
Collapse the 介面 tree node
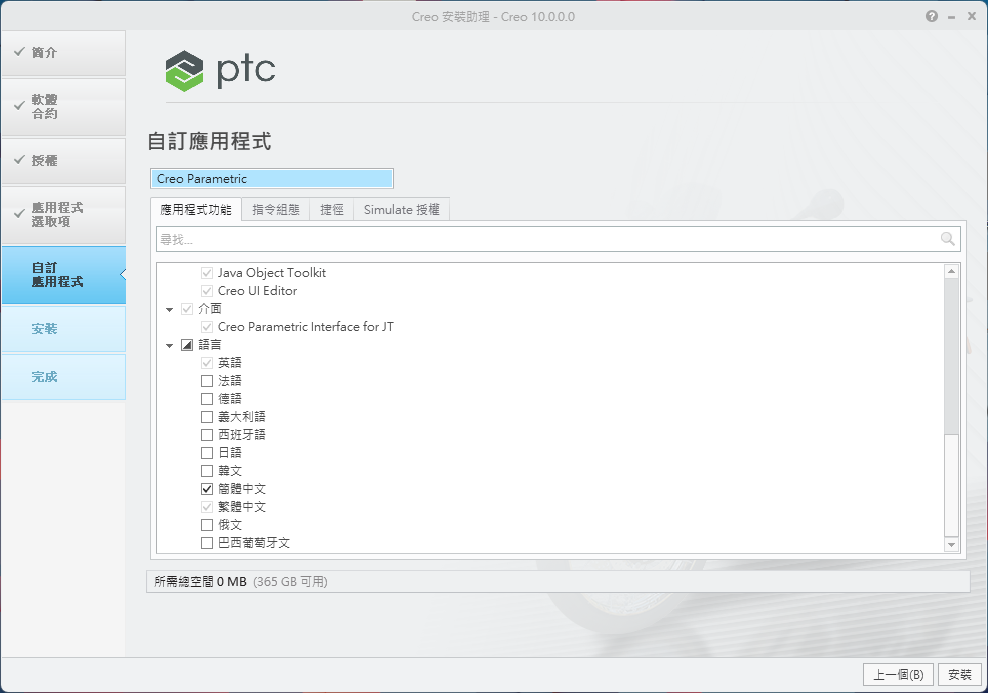[x=170, y=309]
